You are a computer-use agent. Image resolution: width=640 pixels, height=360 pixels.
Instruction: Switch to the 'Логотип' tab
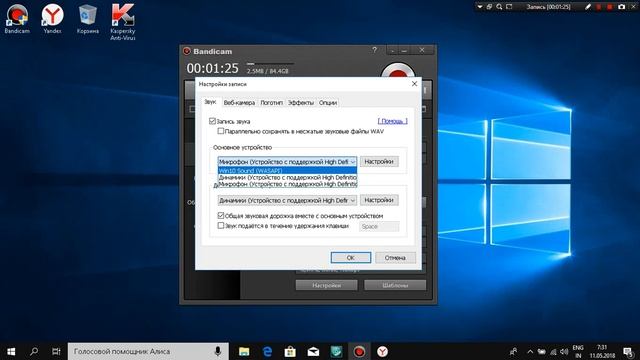[271, 103]
